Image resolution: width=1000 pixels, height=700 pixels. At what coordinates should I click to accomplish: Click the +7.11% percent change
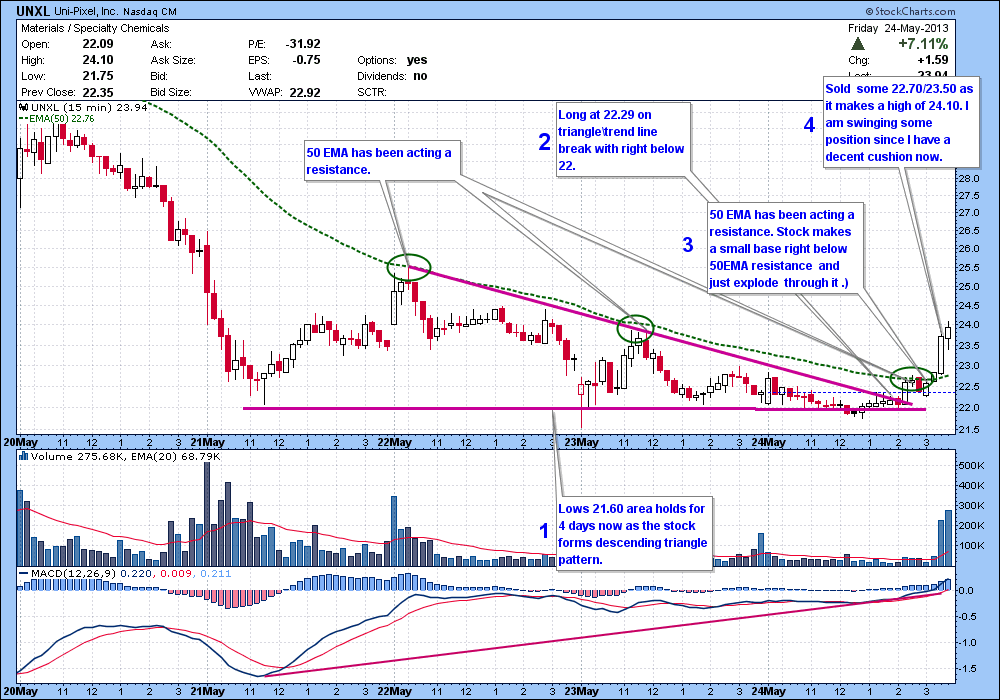[x=923, y=44]
